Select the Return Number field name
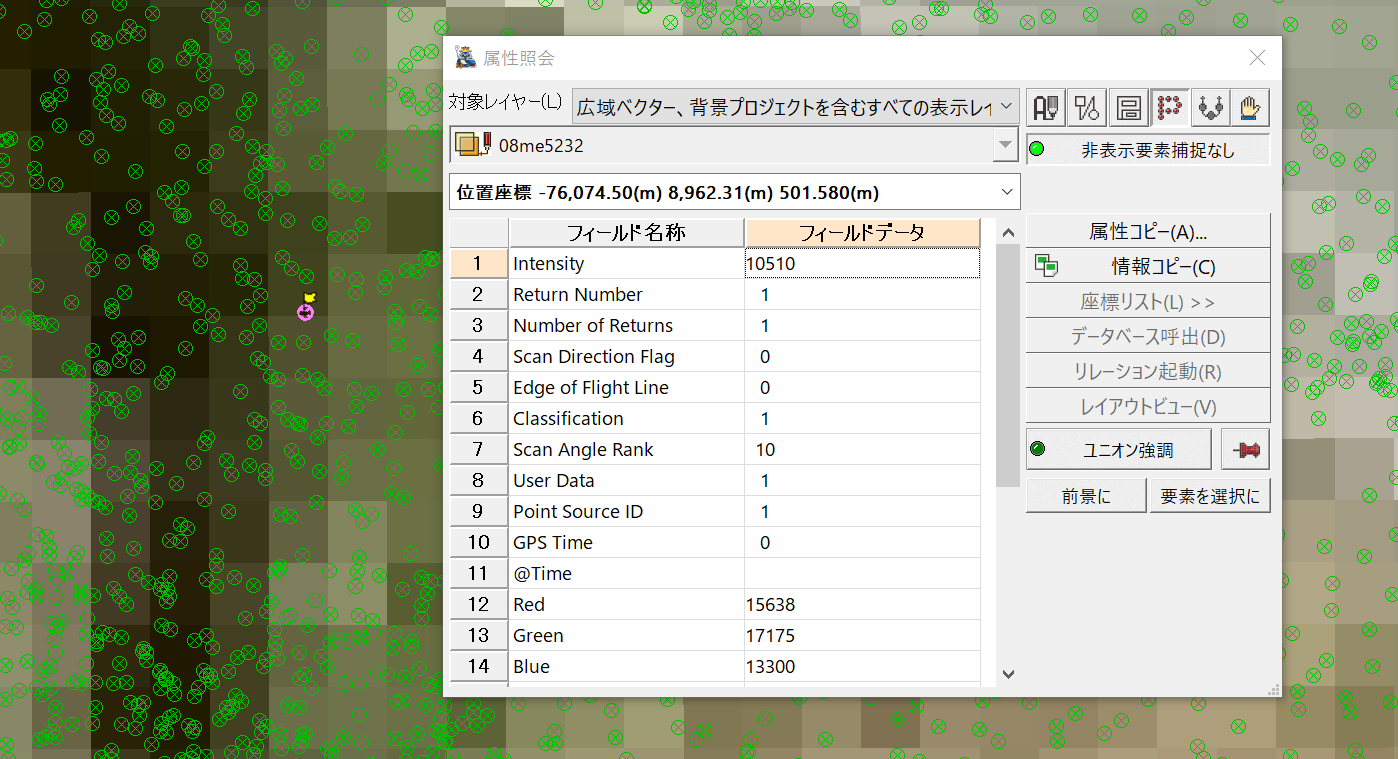Viewport: 1398px width, 759px height. [578, 295]
